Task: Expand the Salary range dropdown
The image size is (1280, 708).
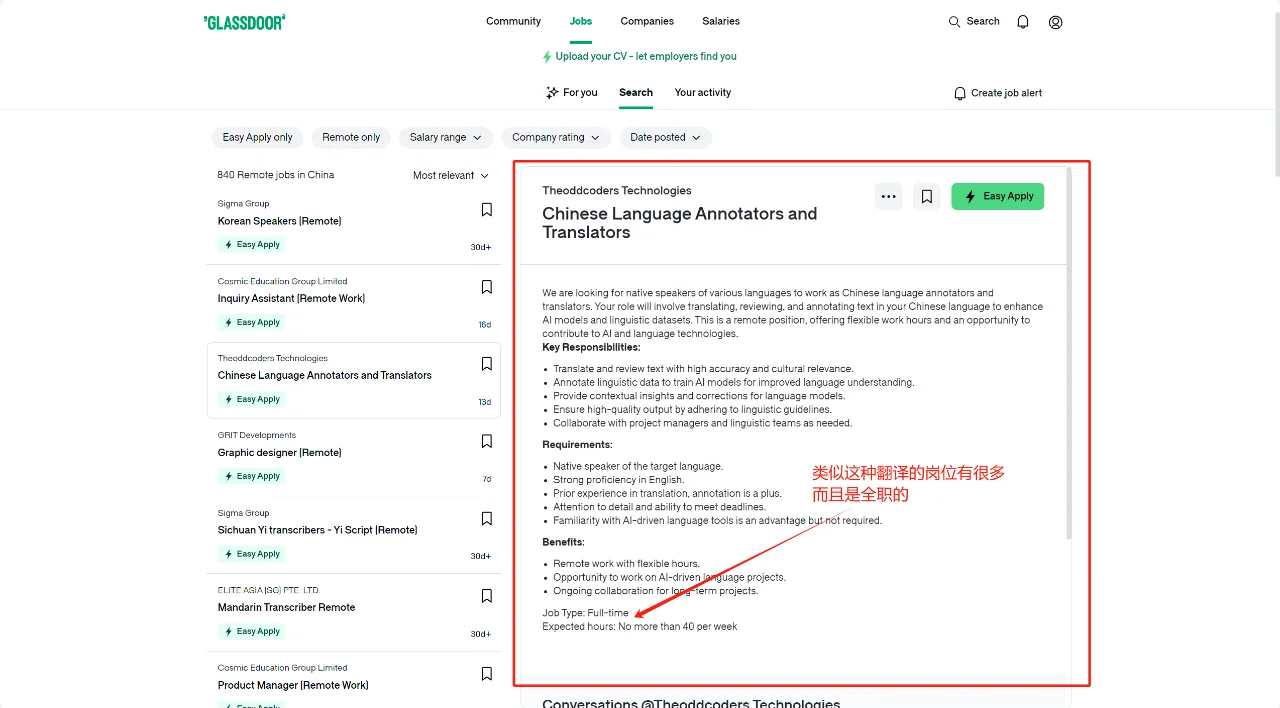Action: tap(445, 138)
